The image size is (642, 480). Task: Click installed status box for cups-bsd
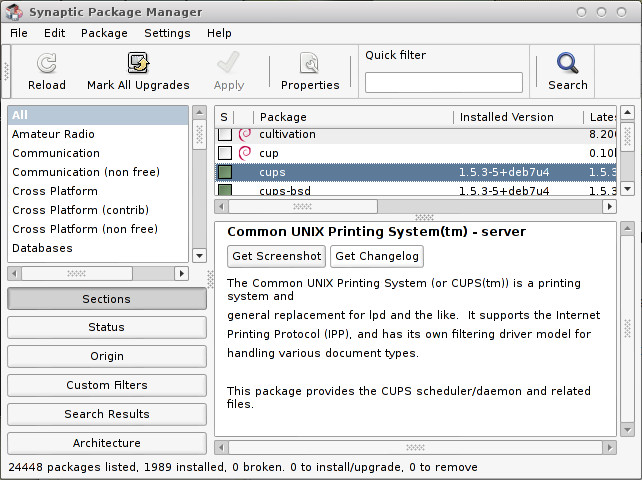[225, 190]
